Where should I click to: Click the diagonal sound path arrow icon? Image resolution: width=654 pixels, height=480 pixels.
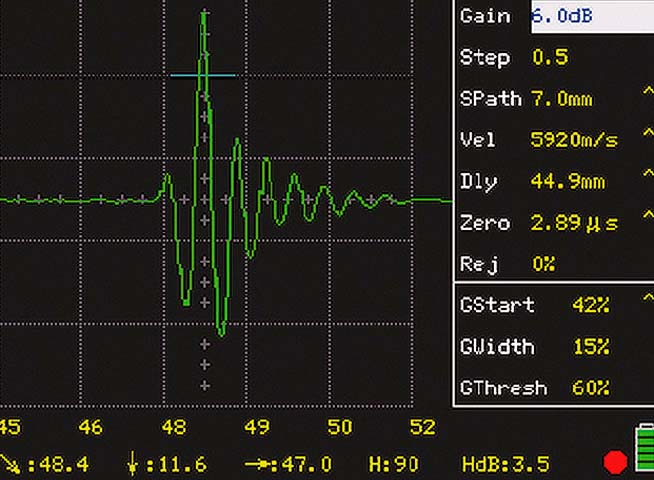(x=12, y=463)
